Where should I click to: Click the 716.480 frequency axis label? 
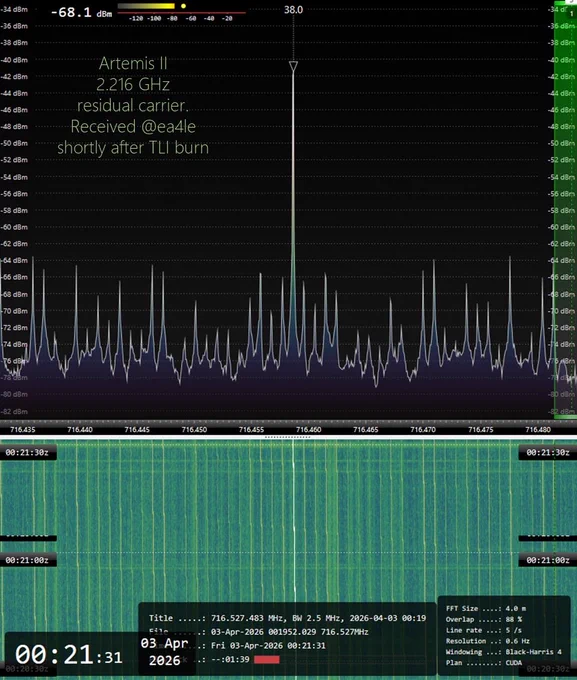point(538,429)
